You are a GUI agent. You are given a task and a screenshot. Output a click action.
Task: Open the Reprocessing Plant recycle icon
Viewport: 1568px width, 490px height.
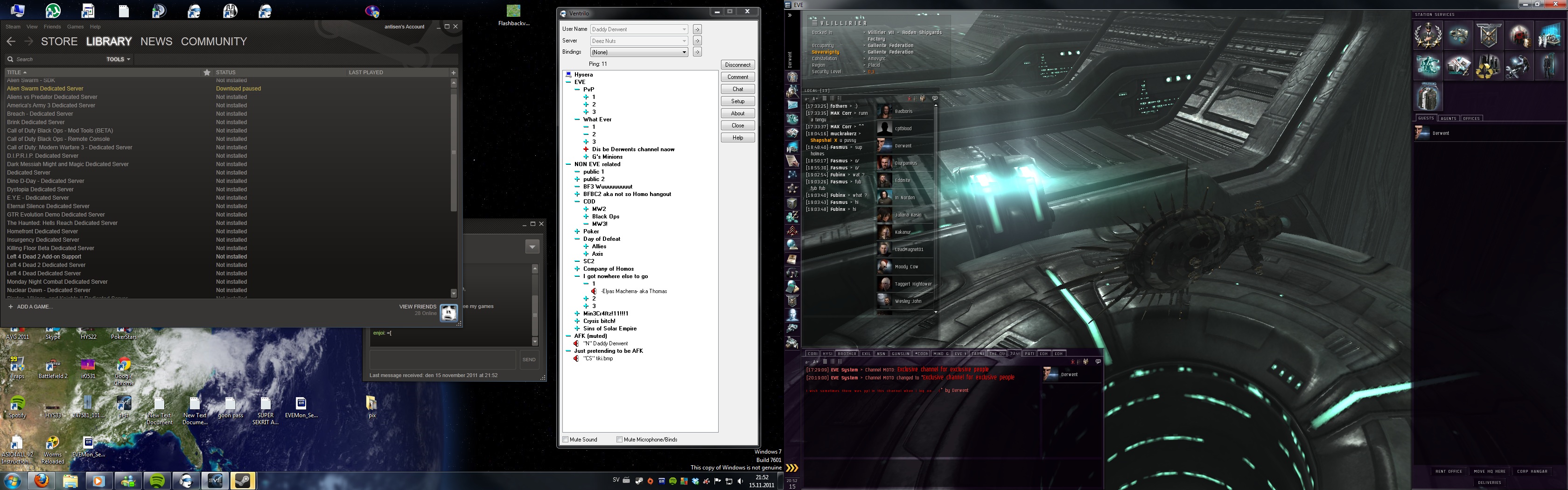(x=1488, y=66)
